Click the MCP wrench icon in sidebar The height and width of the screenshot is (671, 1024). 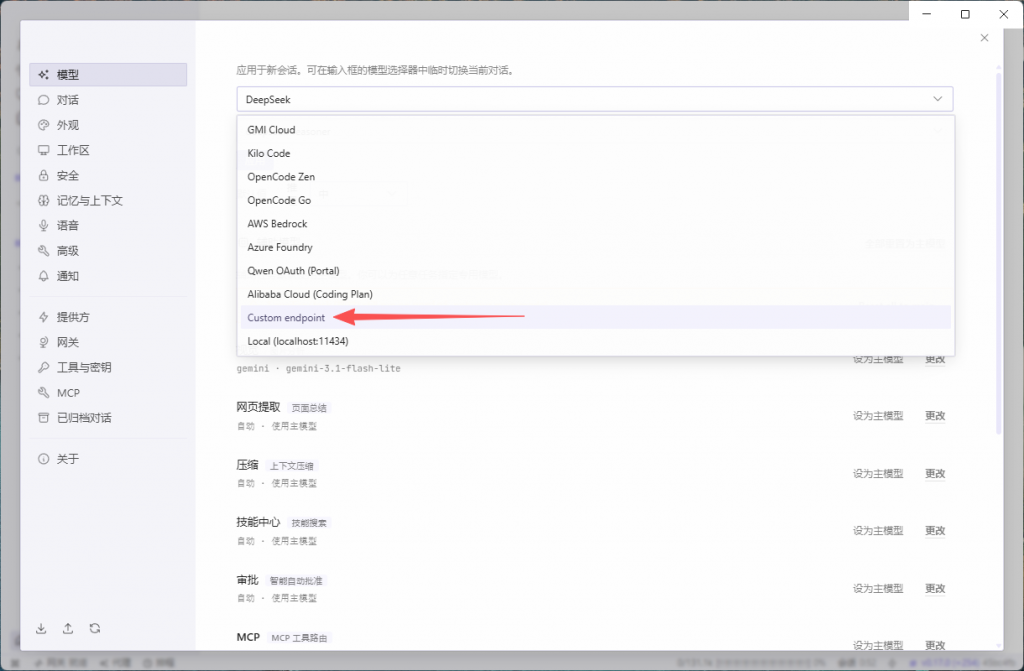(x=43, y=393)
